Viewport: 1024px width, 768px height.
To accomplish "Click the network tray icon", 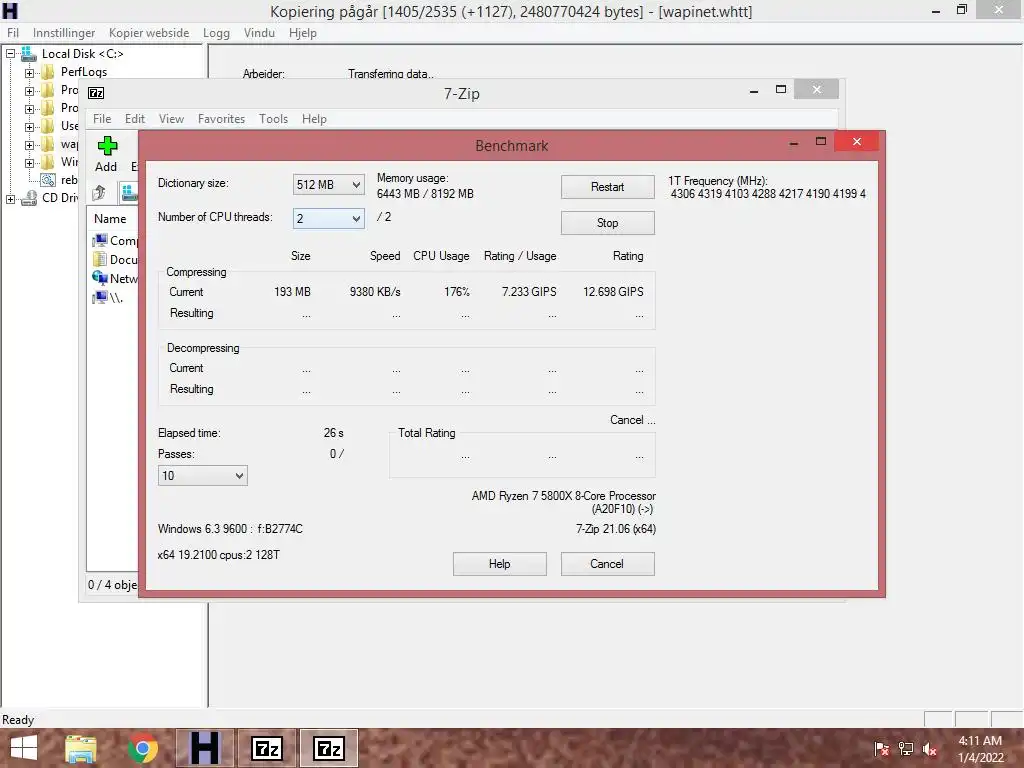I will (x=906, y=748).
